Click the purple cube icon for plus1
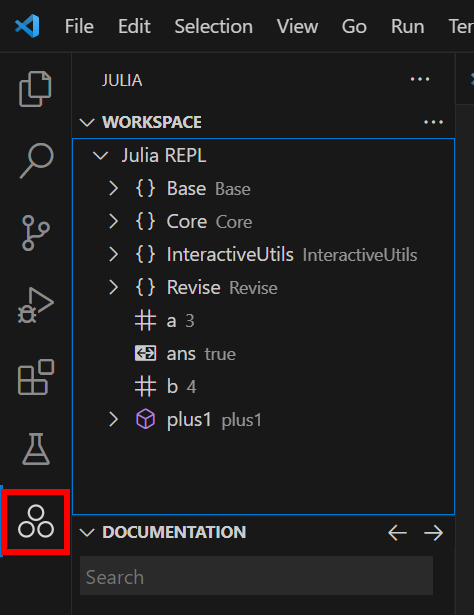The image size is (474, 615). 145,419
